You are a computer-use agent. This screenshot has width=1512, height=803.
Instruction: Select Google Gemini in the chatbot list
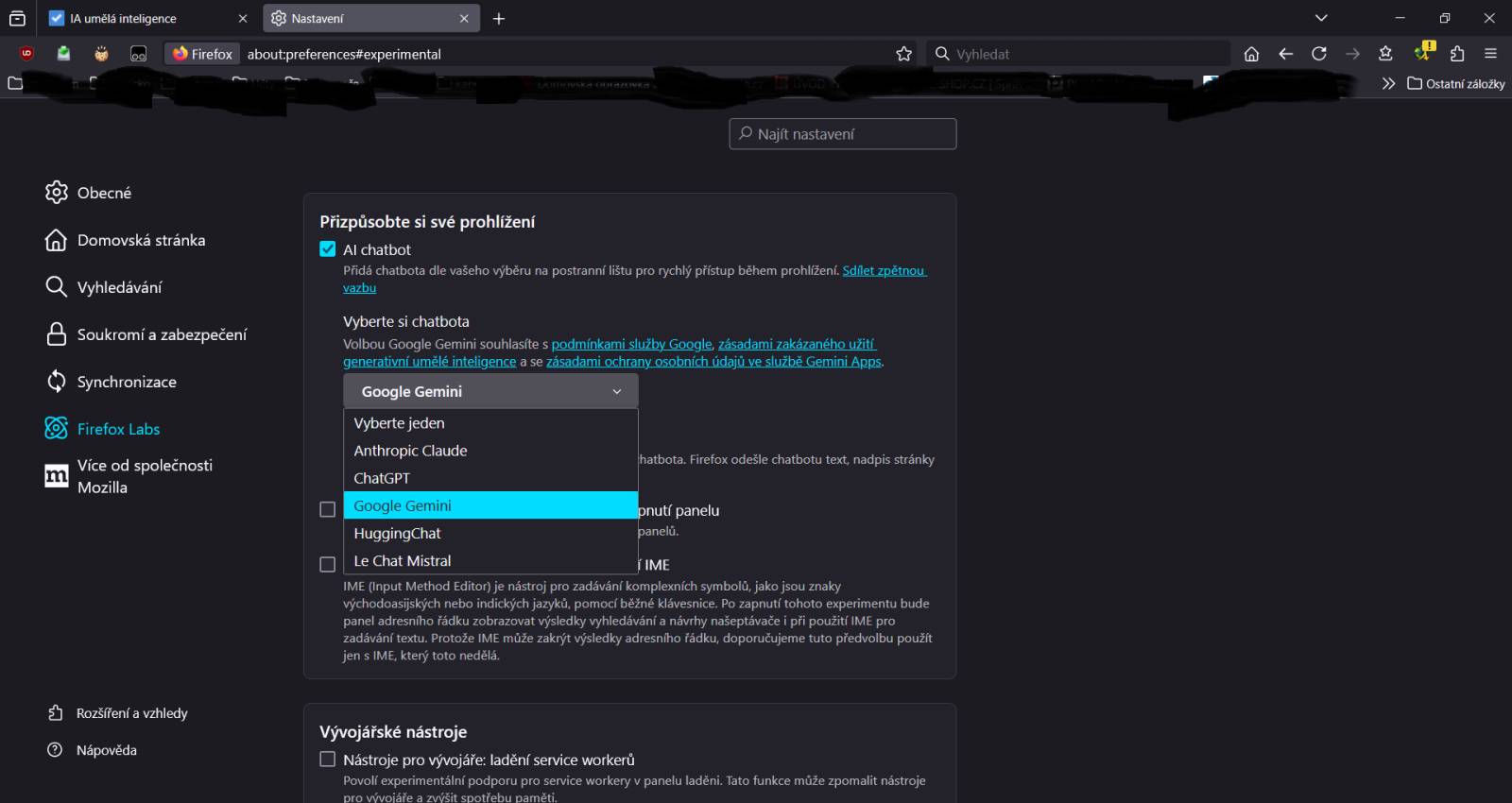point(490,505)
